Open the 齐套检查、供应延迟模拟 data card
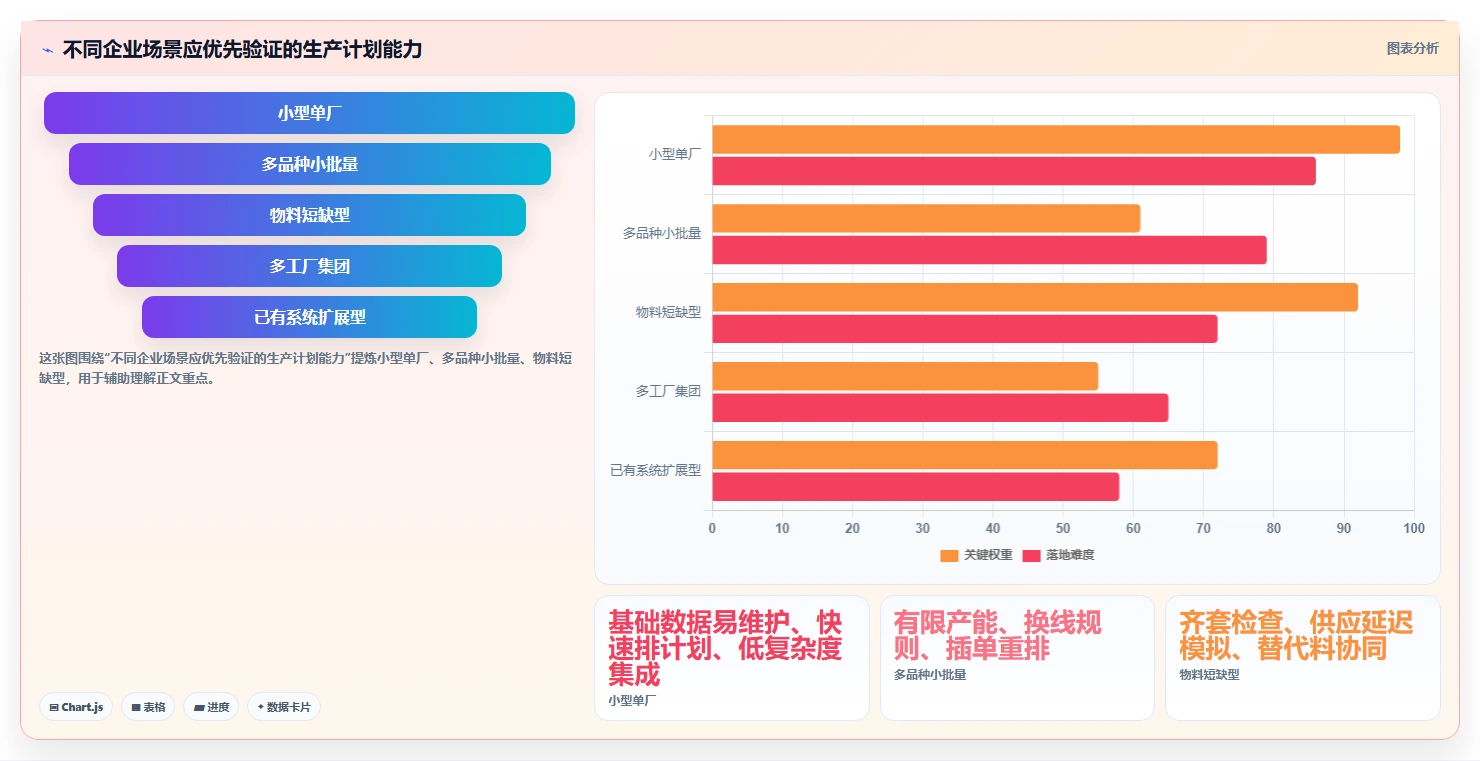 tap(1303, 658)
